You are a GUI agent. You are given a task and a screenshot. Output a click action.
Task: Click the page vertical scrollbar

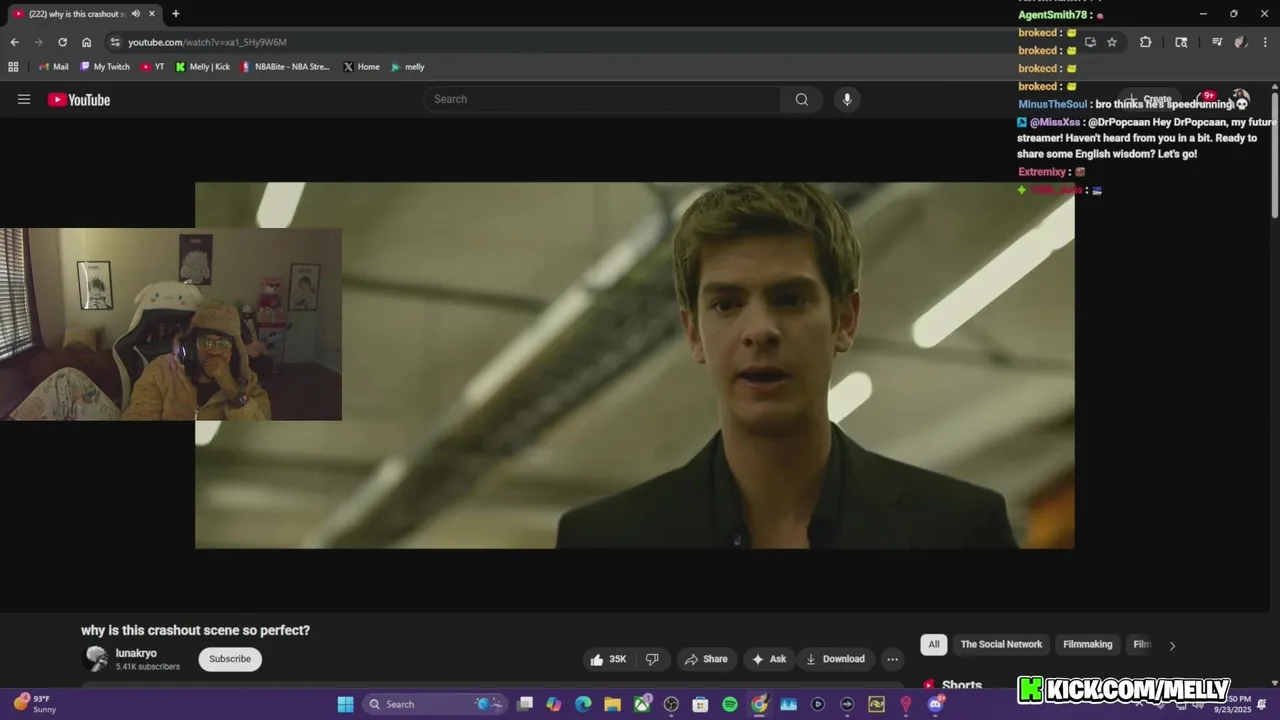(x=1275, y=153)
